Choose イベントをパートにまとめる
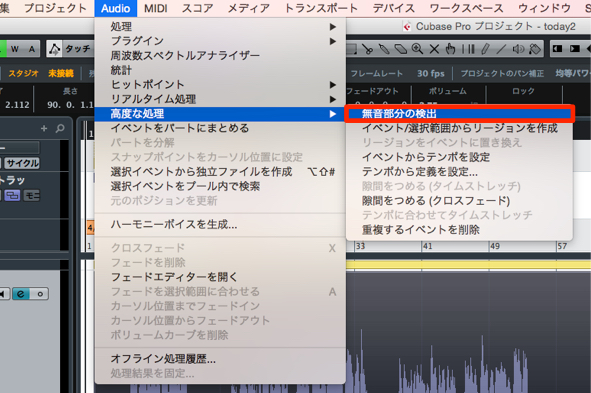 point(220,128)
